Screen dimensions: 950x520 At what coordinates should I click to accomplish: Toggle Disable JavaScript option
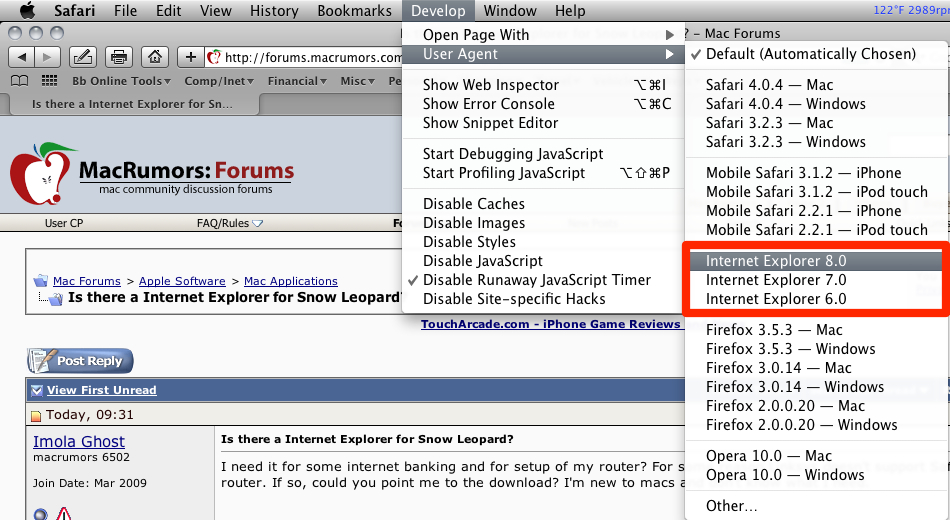point(543,261)
